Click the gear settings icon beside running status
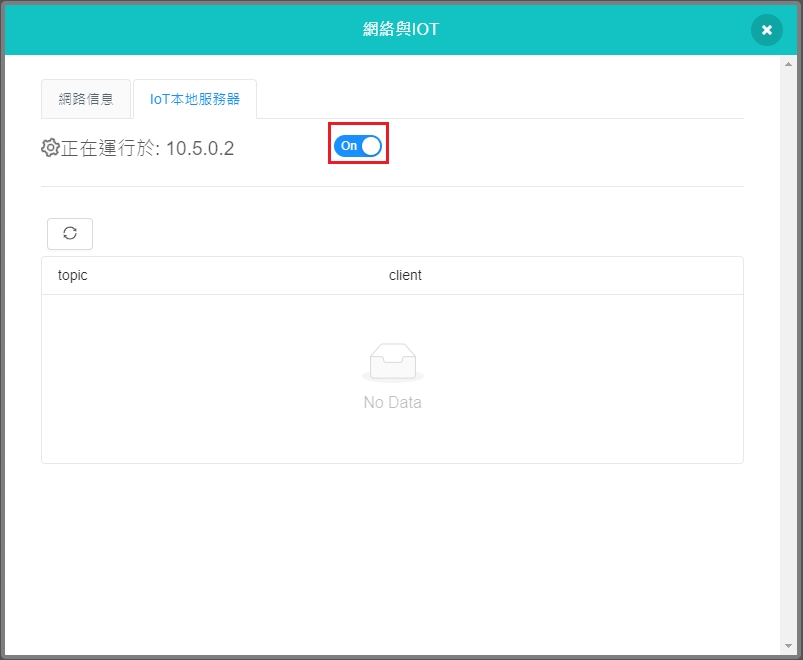 pyautogui.click(x=50, y=148)
